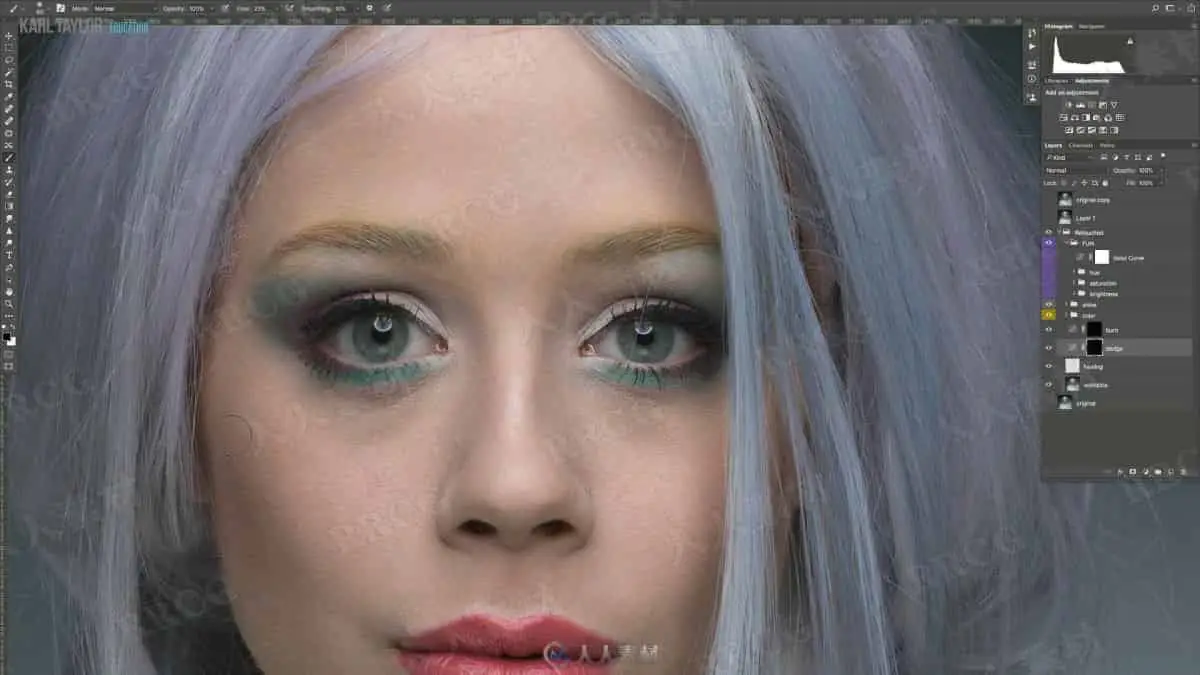Lock all layer attributes
Image resolution: width=1200 pixels, height=675 pixels.
click(1105, 183)
